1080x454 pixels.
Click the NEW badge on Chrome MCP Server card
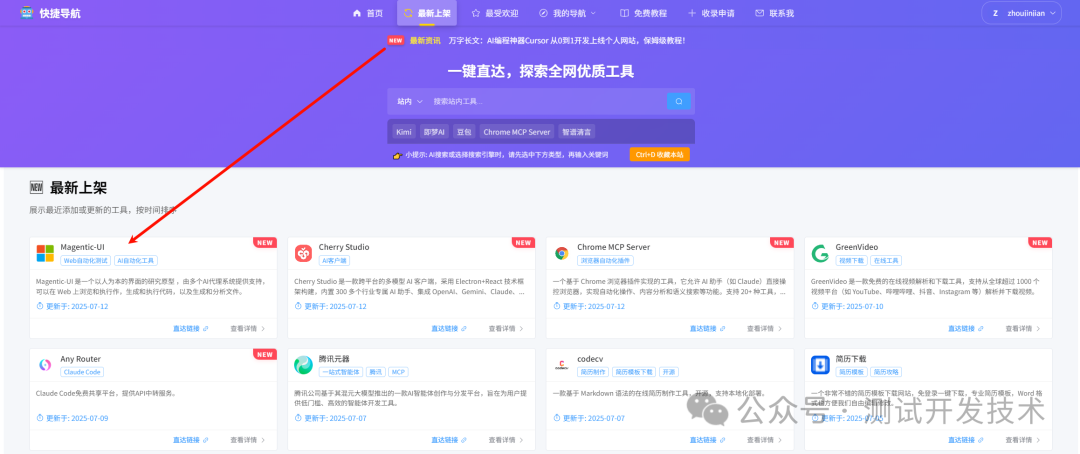point(782,243)
